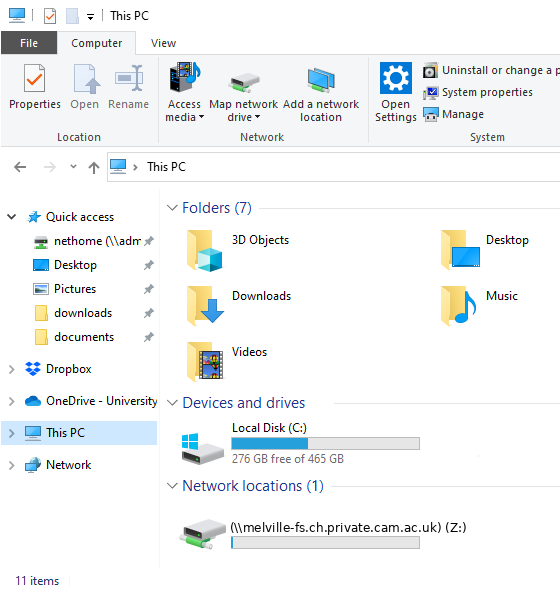Open the File menu tab
The image size is (560, 593).
tap(29, 43)
